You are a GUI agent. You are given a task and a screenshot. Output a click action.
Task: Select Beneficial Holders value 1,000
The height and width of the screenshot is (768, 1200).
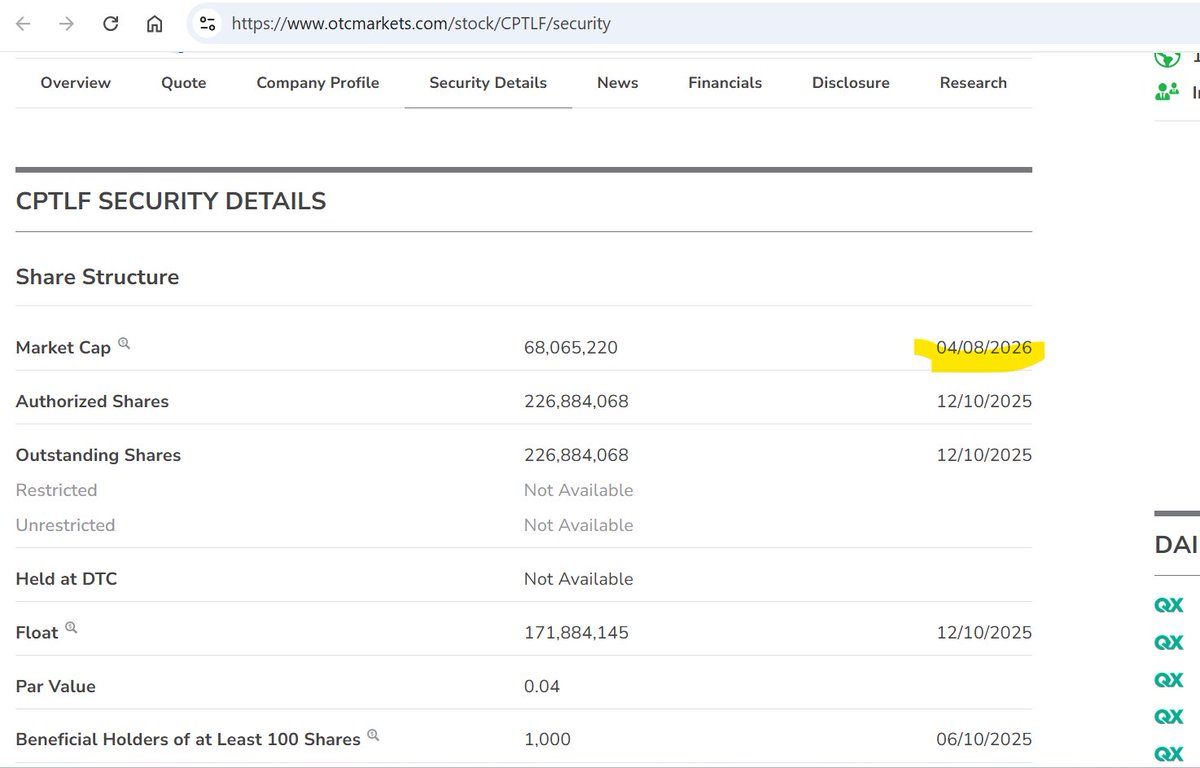click(x=547, y=740)
